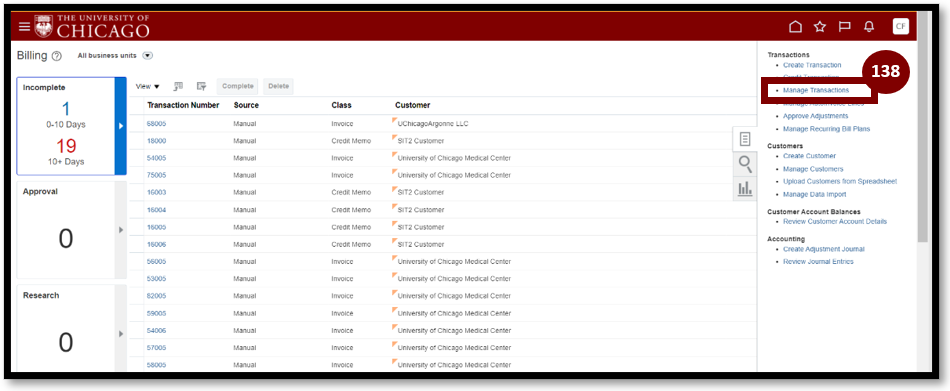Screen dimensions: 950x391
Task: Open the Search magnifier panel icon
Action: tap(745, 164)
